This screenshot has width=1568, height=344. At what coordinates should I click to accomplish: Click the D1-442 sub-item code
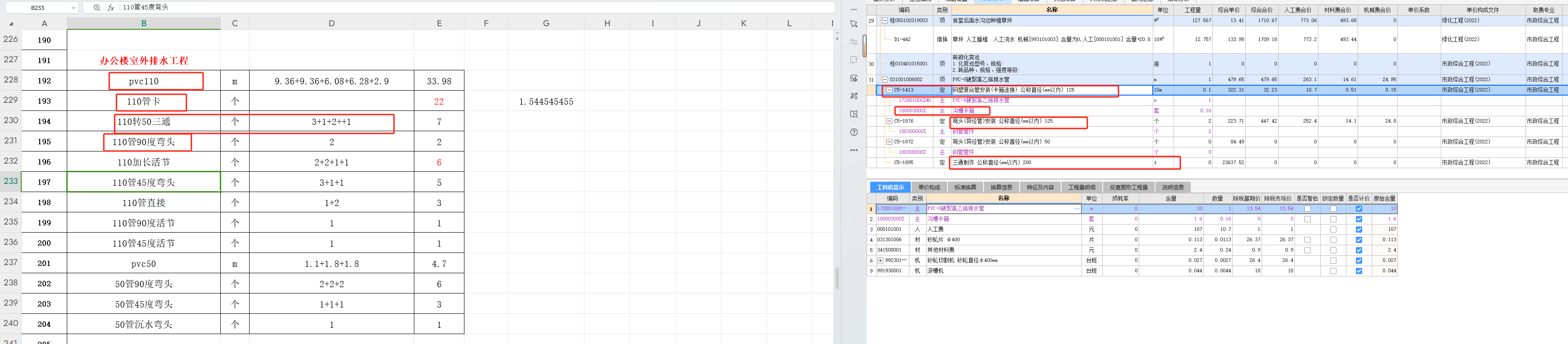pos(902,40)
